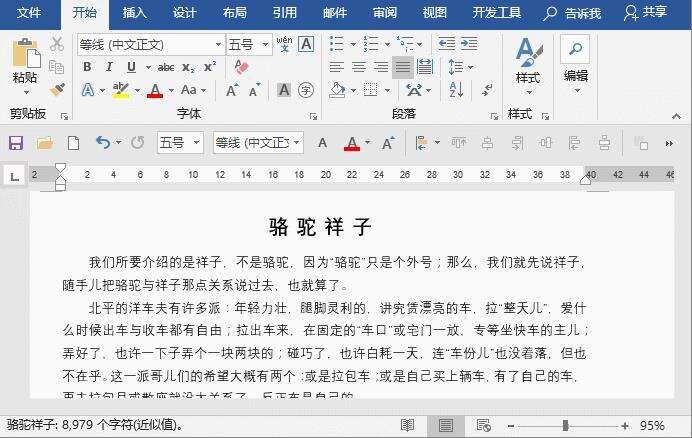Toggle Italic formatting button

pyautogui.click(x=109, y=67)
